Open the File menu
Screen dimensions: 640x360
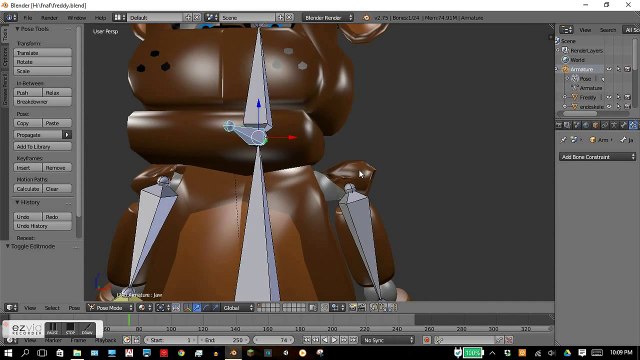tap(28, 18)
